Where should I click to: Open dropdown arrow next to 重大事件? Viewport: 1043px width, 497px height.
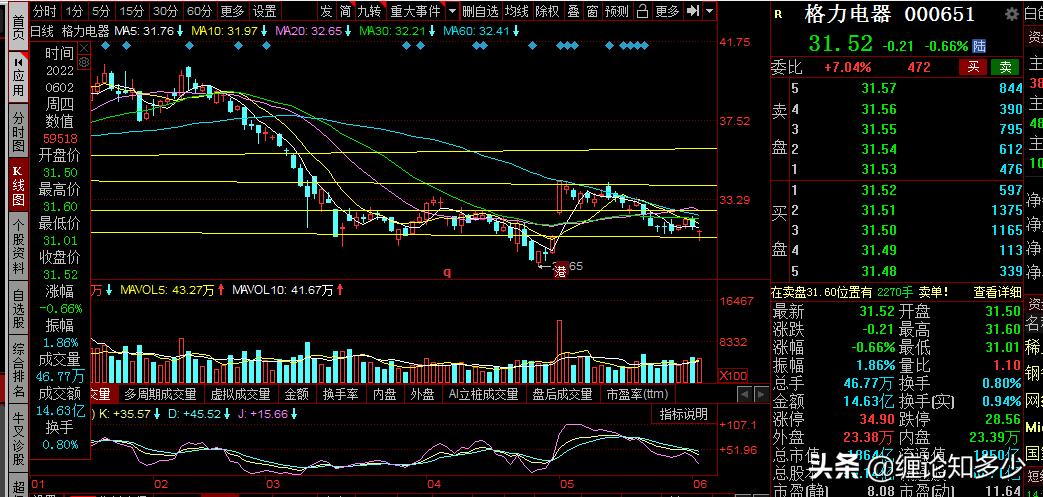(452, 11)
